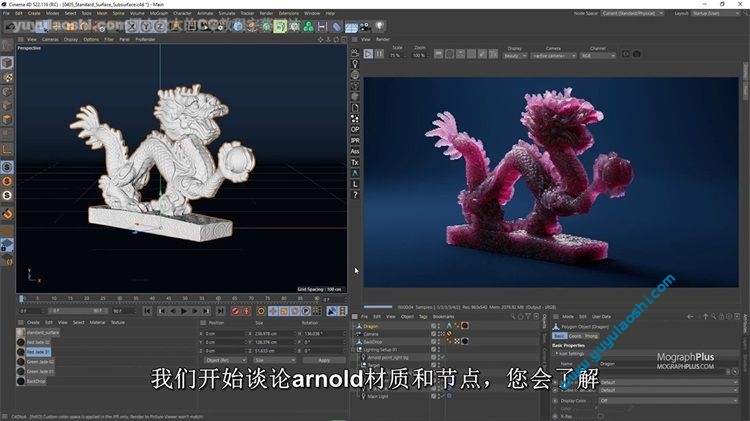Toggle Arnold point_light visibility dots

439,357
